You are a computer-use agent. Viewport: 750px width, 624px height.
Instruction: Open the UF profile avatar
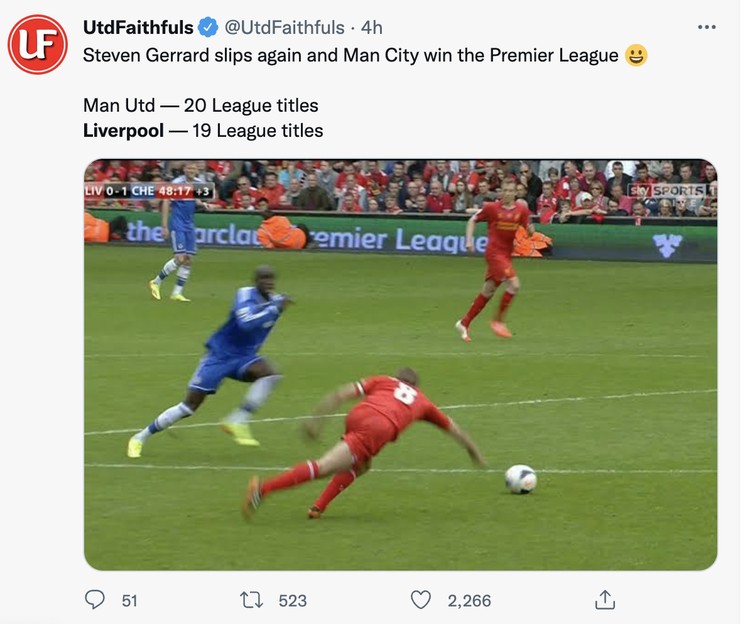pyautogui.click(x=37, y=44)
